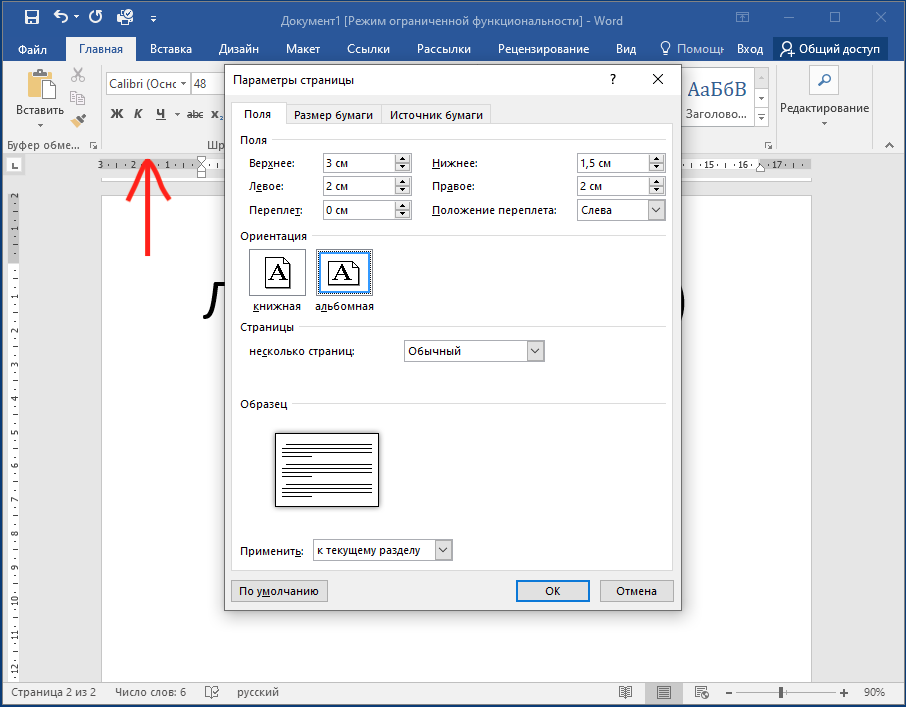Click the zoom slider handle in status bar
906x707 pixels.
781,692
